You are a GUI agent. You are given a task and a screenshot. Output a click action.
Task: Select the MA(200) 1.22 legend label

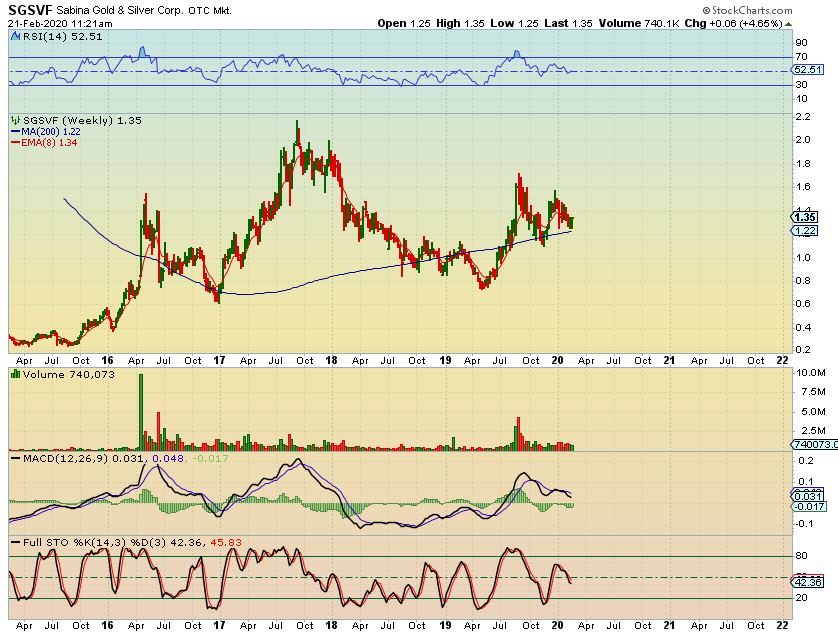49,131
